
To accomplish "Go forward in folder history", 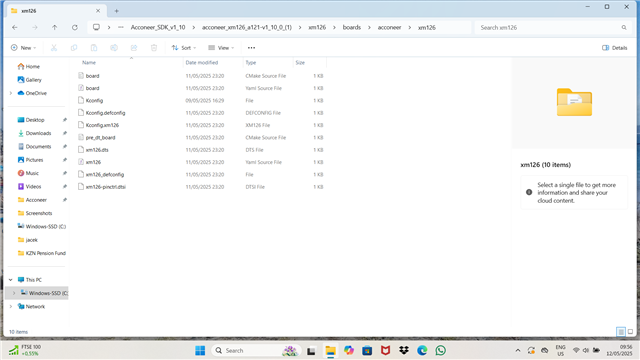I will [35, 27].
